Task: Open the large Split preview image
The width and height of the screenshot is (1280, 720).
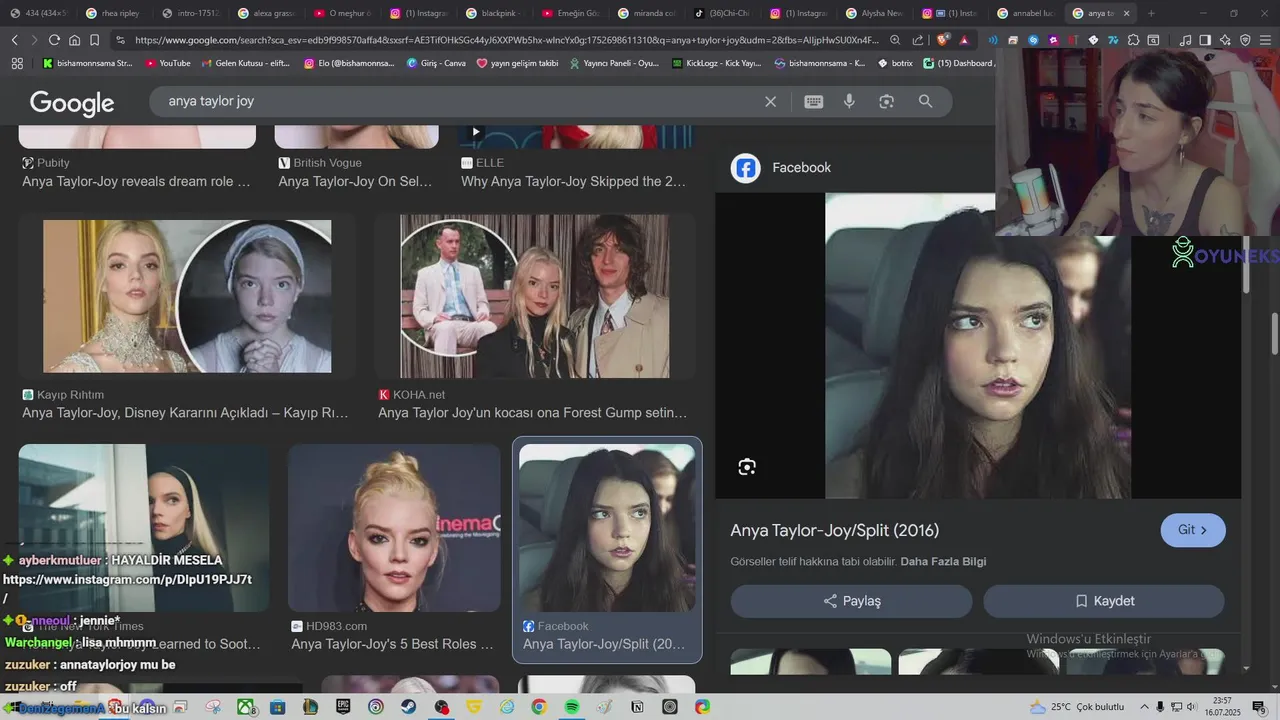Action: tap(978, 346)
